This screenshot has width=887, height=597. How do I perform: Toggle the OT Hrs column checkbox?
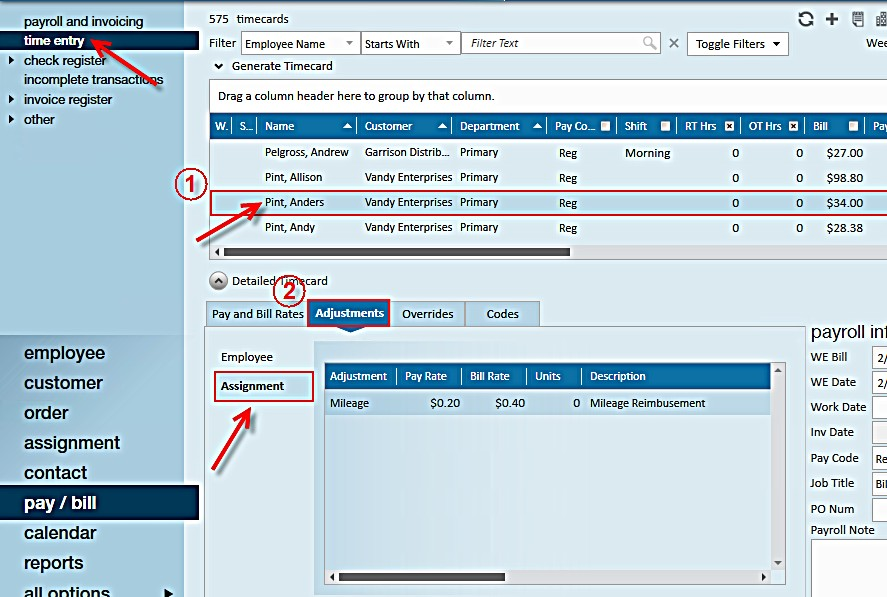tap(794, 126)
